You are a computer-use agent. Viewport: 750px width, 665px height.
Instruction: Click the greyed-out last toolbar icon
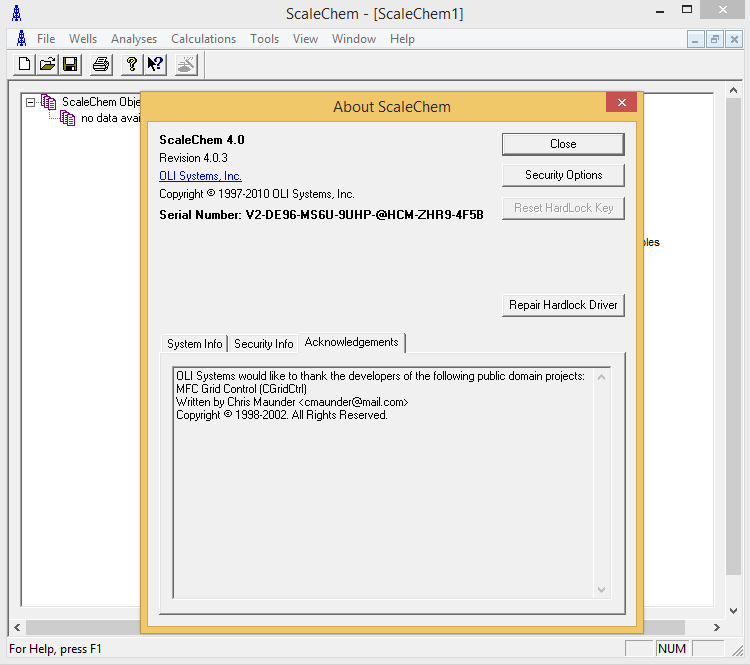pos(186,65)
